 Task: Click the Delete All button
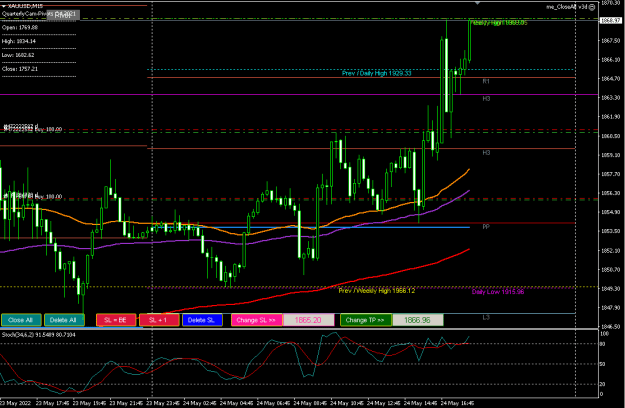pyautogui.click(x=64, y=320)
